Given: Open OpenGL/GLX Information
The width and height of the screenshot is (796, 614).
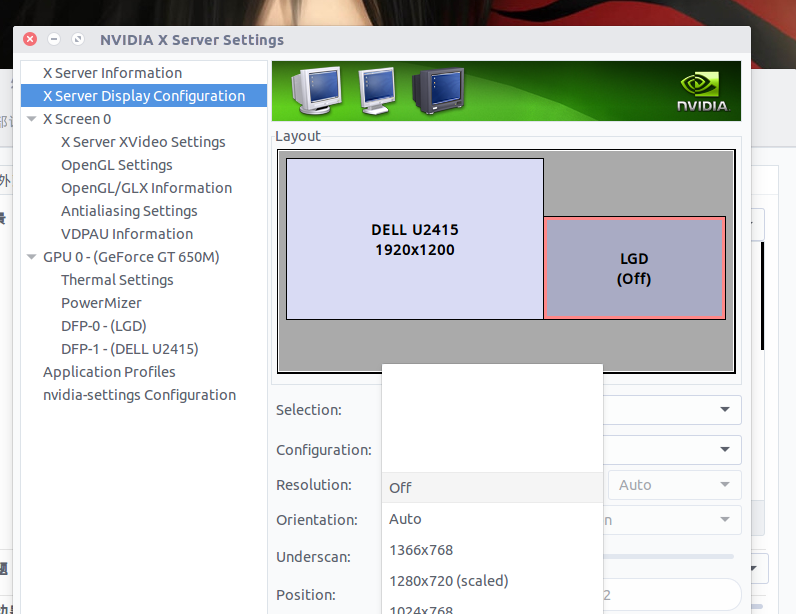Looking at the screenshot, I should 147,188.
